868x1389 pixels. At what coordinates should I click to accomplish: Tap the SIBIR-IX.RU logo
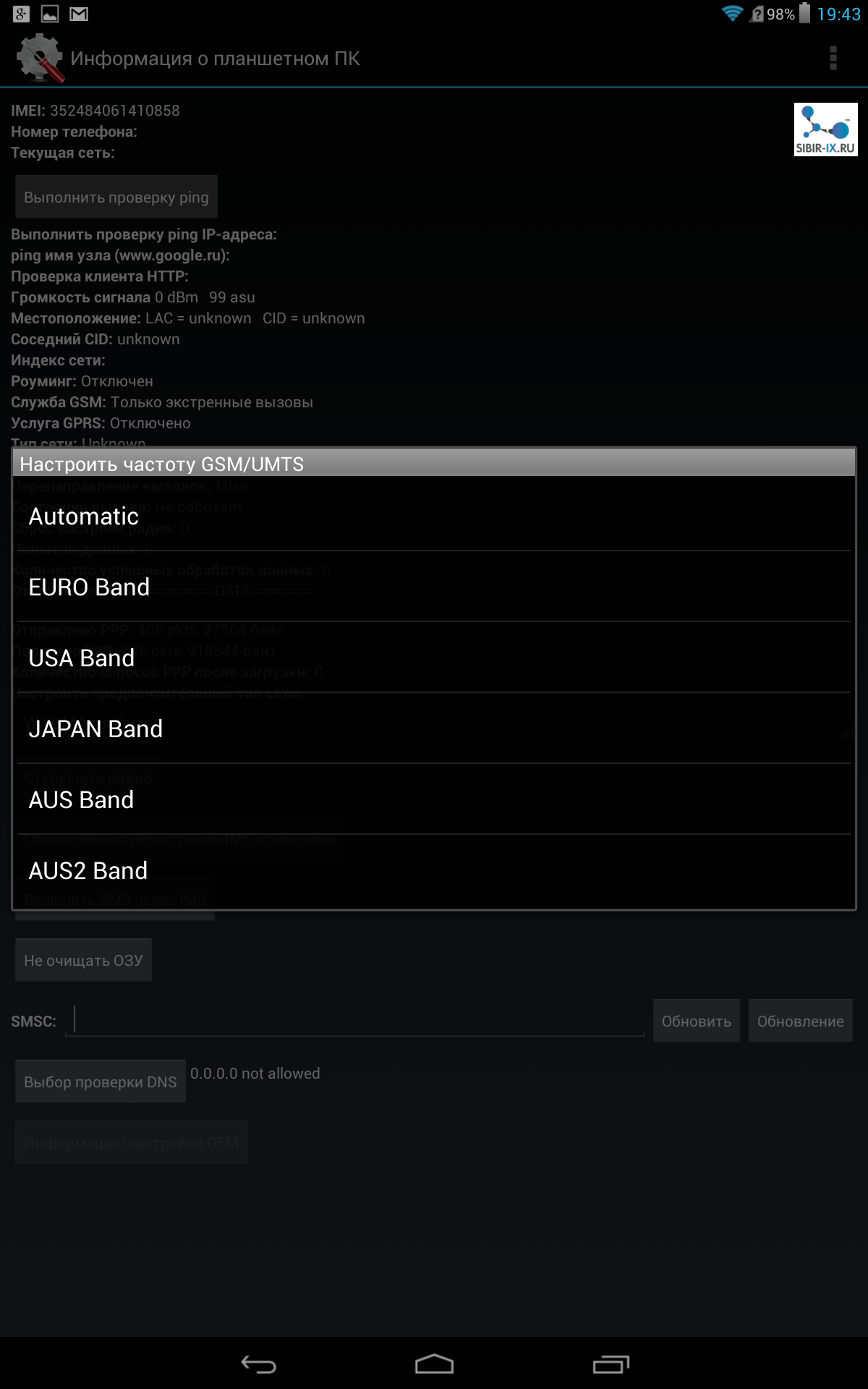click(x=825, y=129)
